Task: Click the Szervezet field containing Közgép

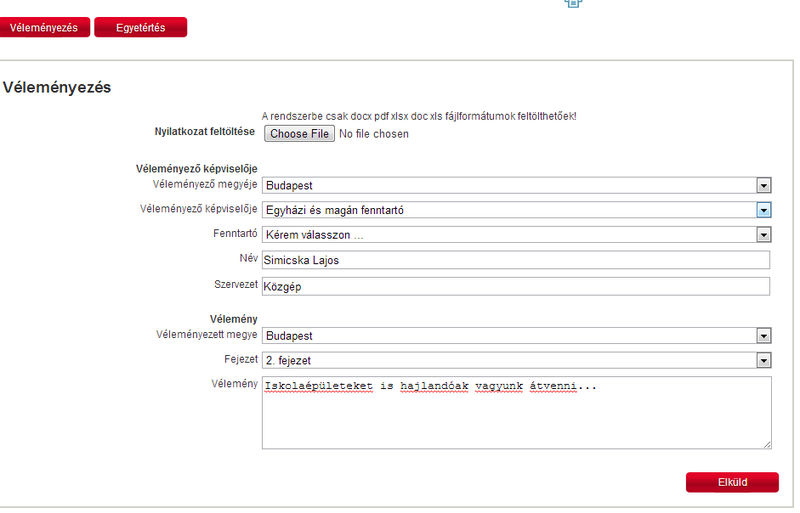Action: coord(516,286)
